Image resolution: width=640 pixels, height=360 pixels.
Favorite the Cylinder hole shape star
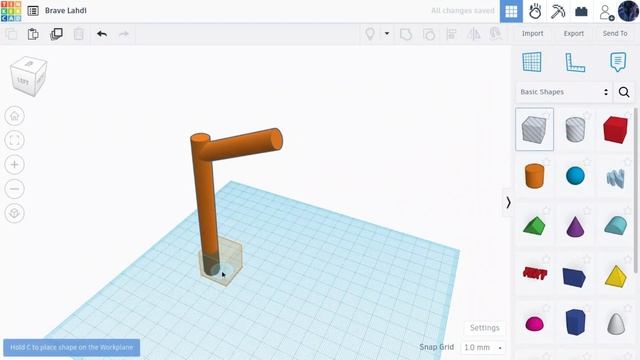click(587, 116)
